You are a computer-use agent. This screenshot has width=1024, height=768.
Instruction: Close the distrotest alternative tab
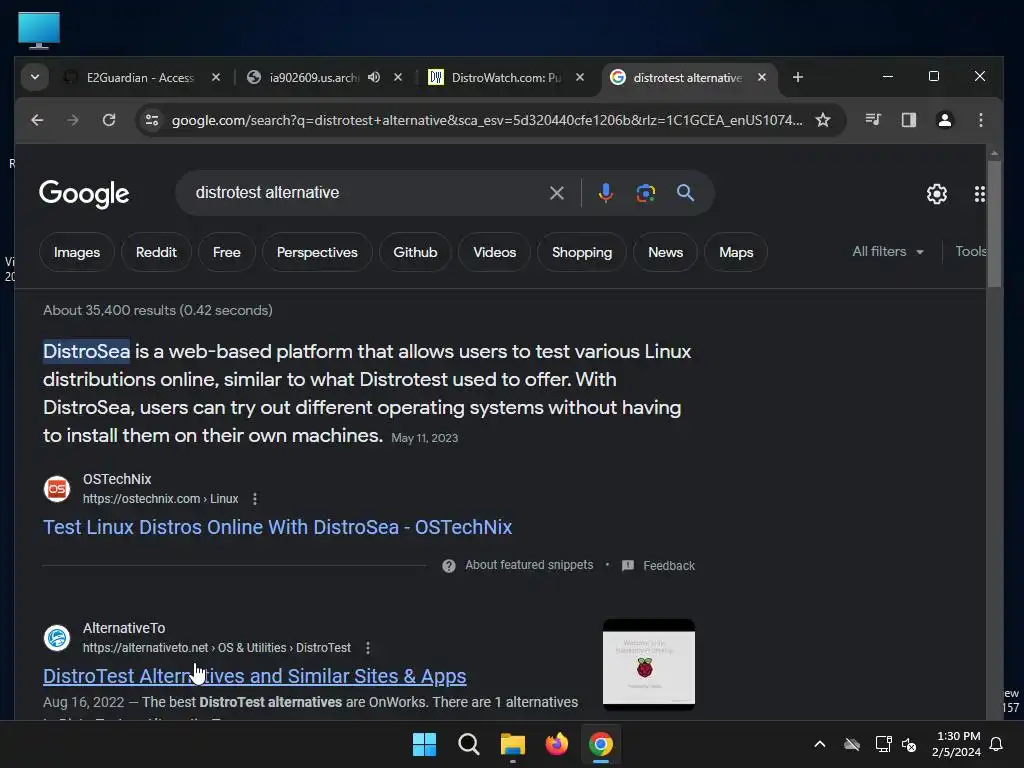761,78
